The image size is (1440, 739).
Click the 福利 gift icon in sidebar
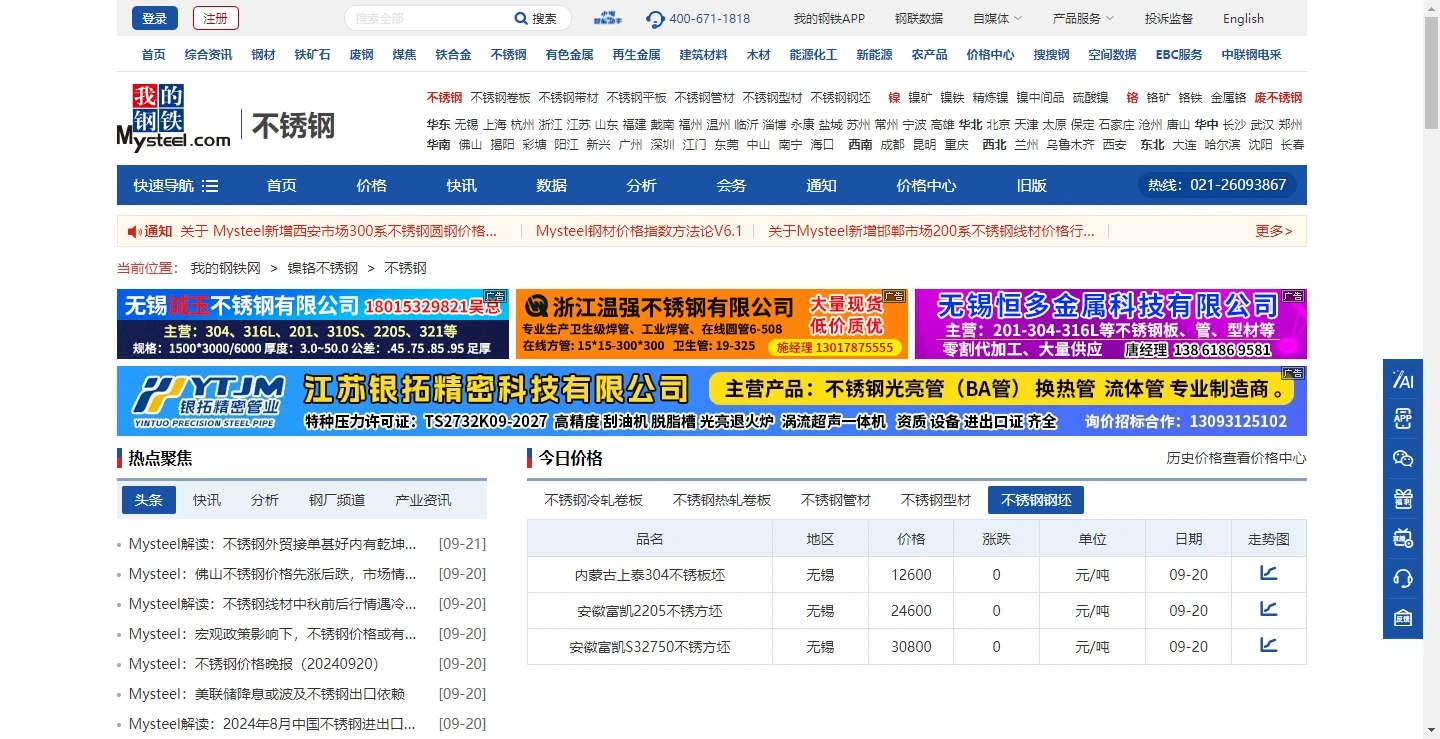tap(1402, 498)
